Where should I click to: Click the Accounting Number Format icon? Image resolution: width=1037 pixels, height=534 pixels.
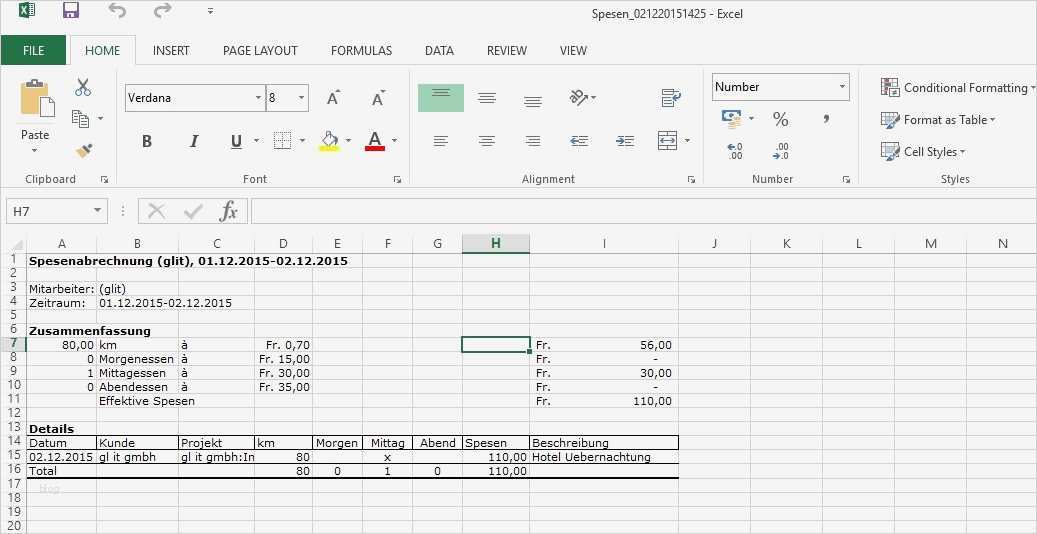coord(731,118)
